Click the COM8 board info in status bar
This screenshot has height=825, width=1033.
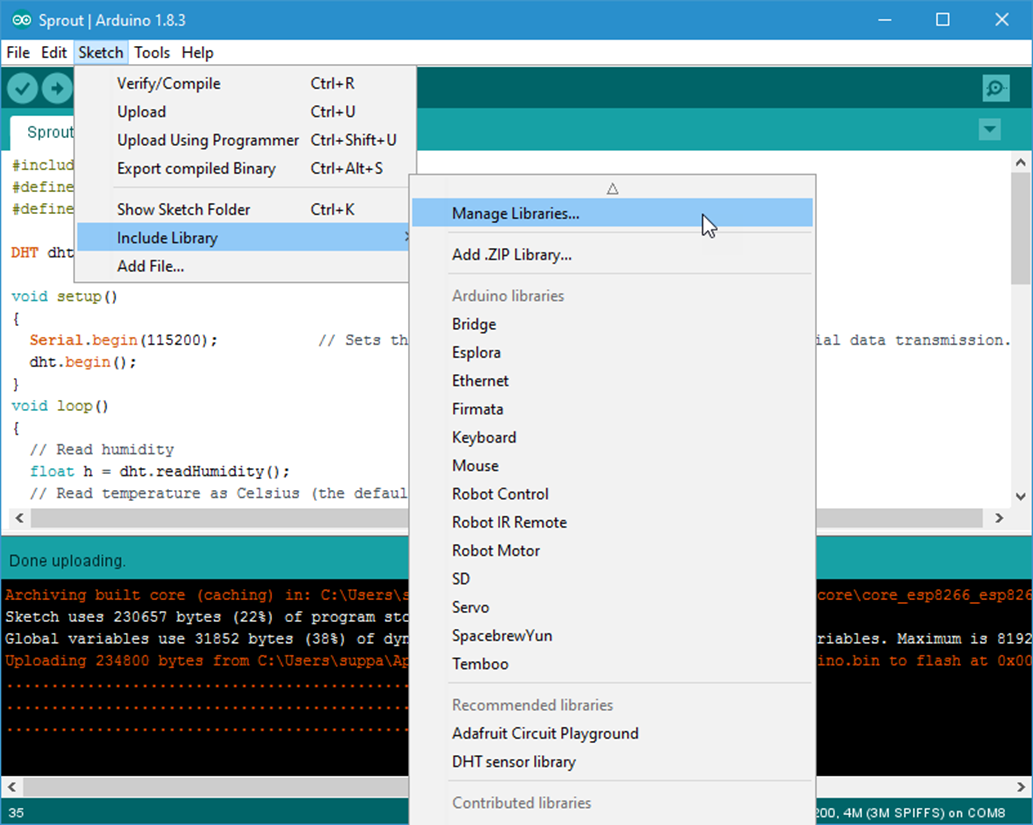pos(910,812)
